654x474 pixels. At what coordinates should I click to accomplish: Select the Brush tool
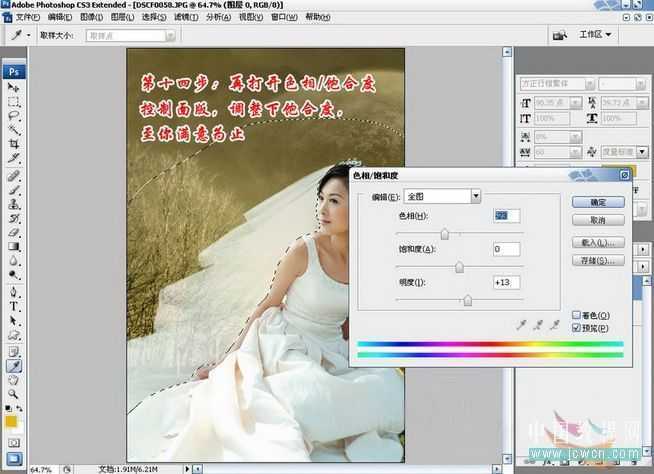13,190
